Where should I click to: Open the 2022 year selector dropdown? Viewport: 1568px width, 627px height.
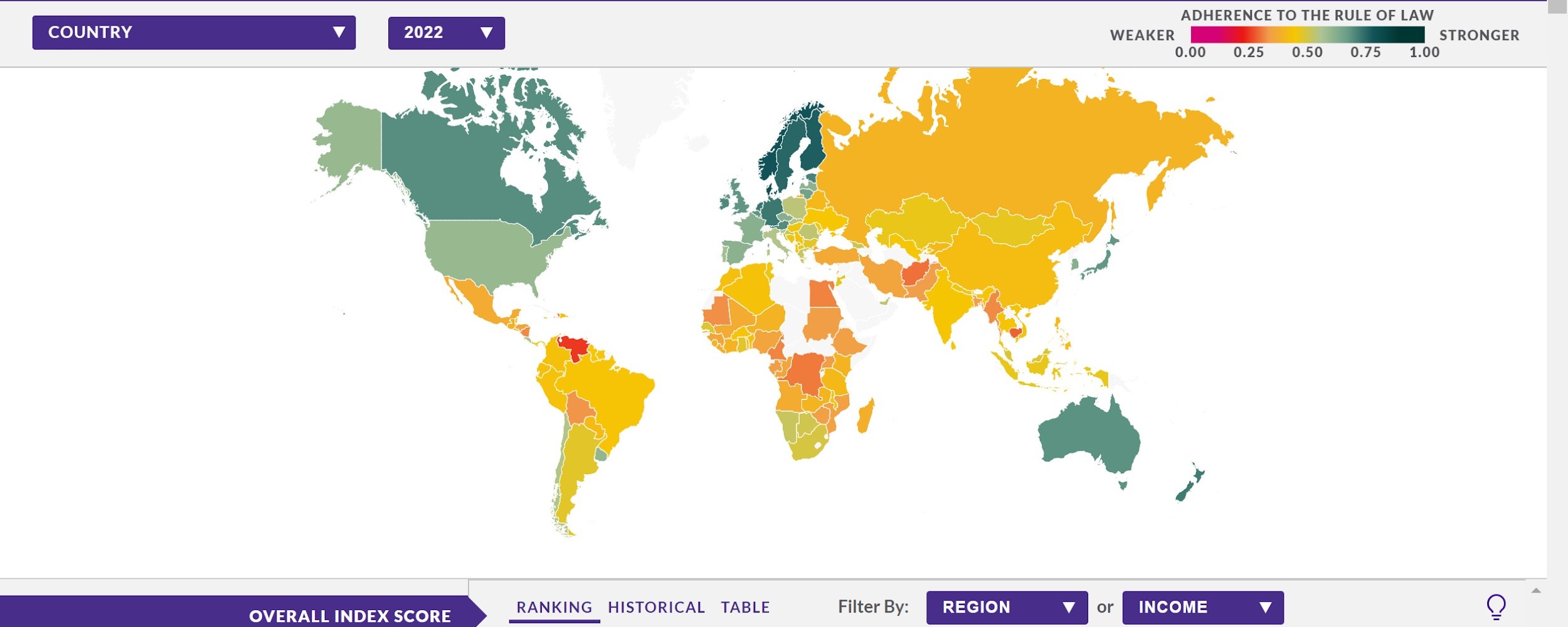(x=445, y=33)
